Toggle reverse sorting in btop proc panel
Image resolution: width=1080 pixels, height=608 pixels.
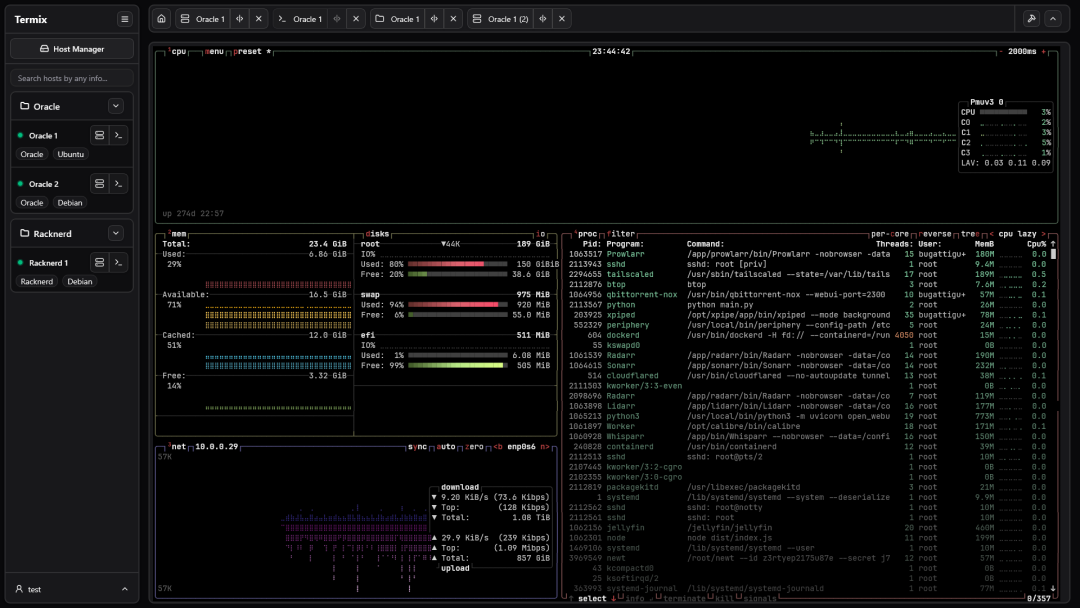click(x=936, y=233)
